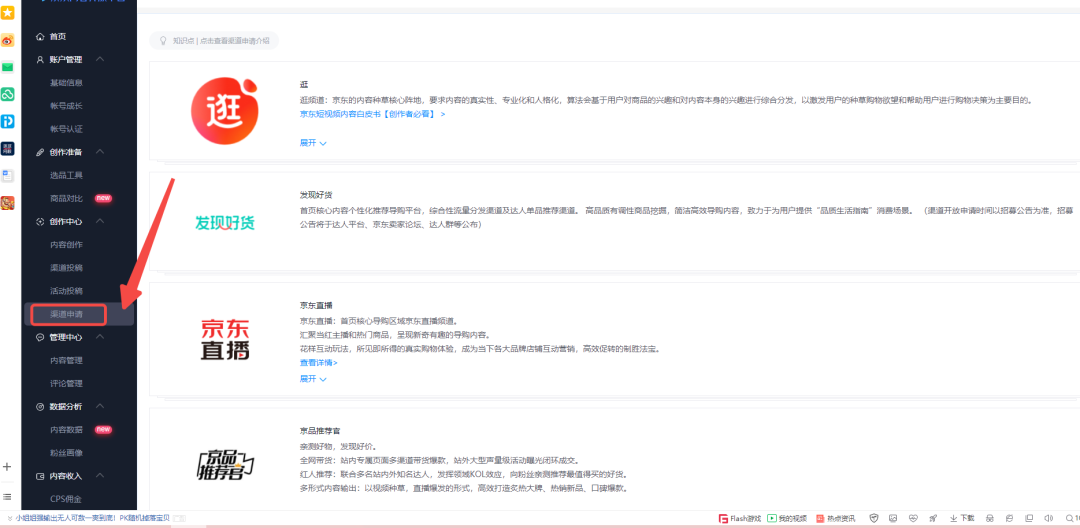This screenshot has width=1080, height=528.
Task: Click the 京东直播 card heading text
Action: (x=316, y=305)
